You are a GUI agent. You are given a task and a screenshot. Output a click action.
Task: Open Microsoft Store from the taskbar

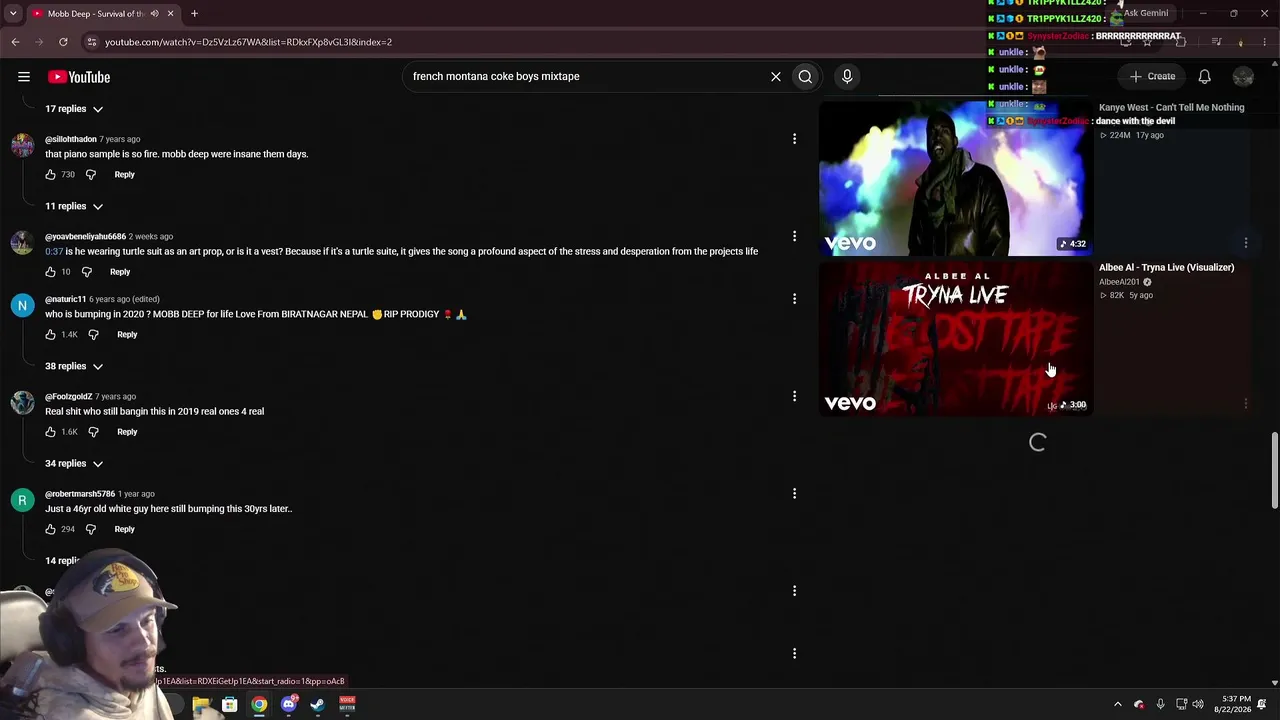click(229, 704)
